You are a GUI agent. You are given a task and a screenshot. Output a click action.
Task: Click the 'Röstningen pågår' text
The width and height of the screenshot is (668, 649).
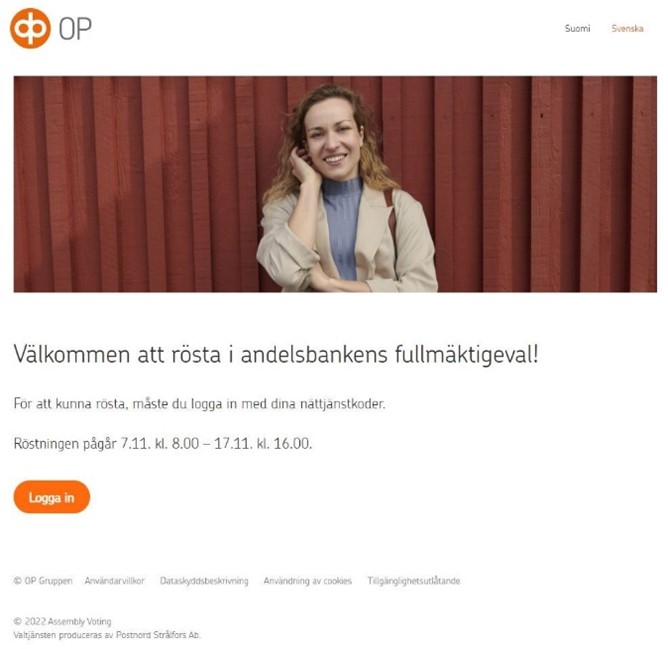coord(65,444)
